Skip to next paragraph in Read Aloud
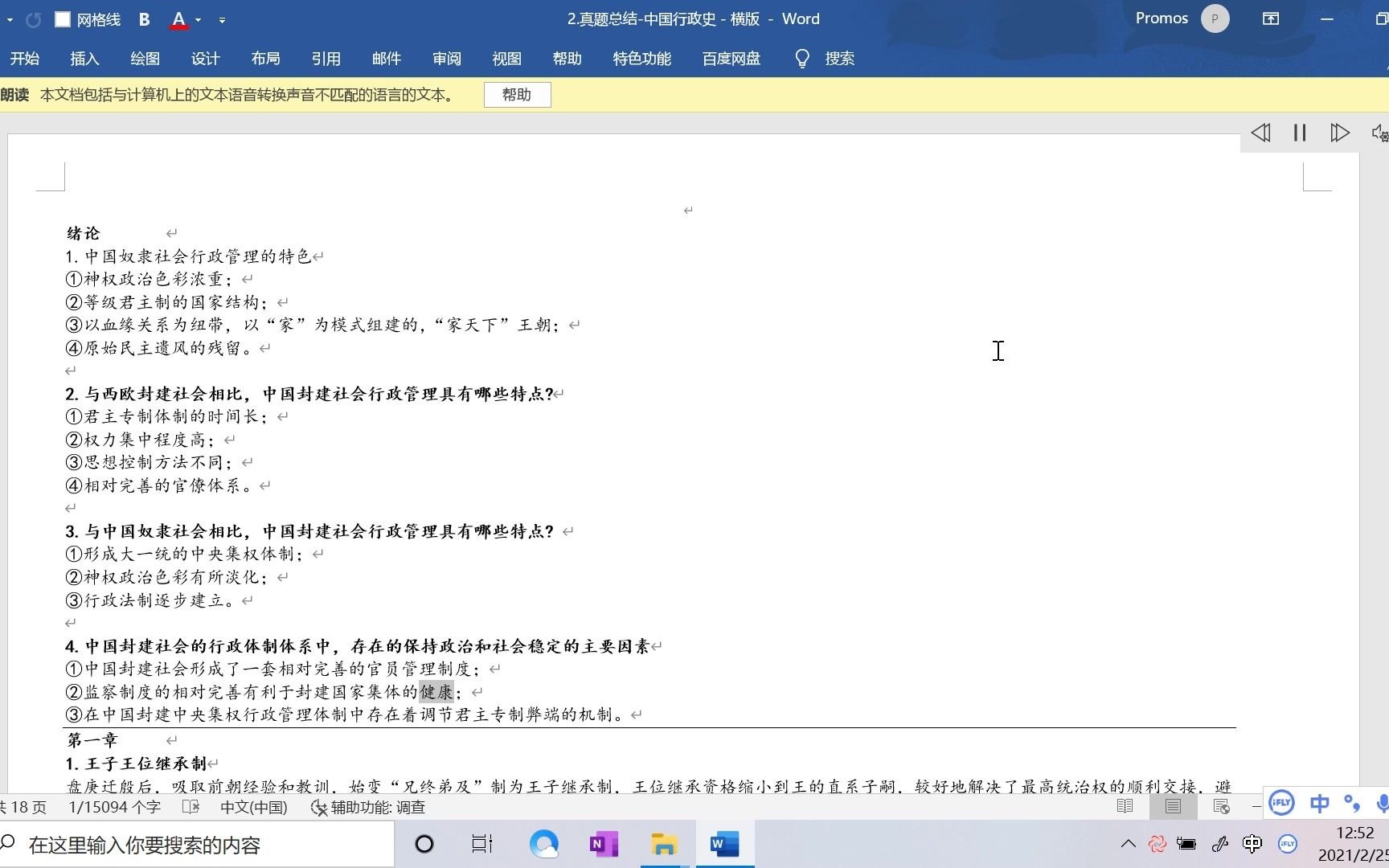The height and width of the screenshot is (868, 1389). click(1339, 133)
